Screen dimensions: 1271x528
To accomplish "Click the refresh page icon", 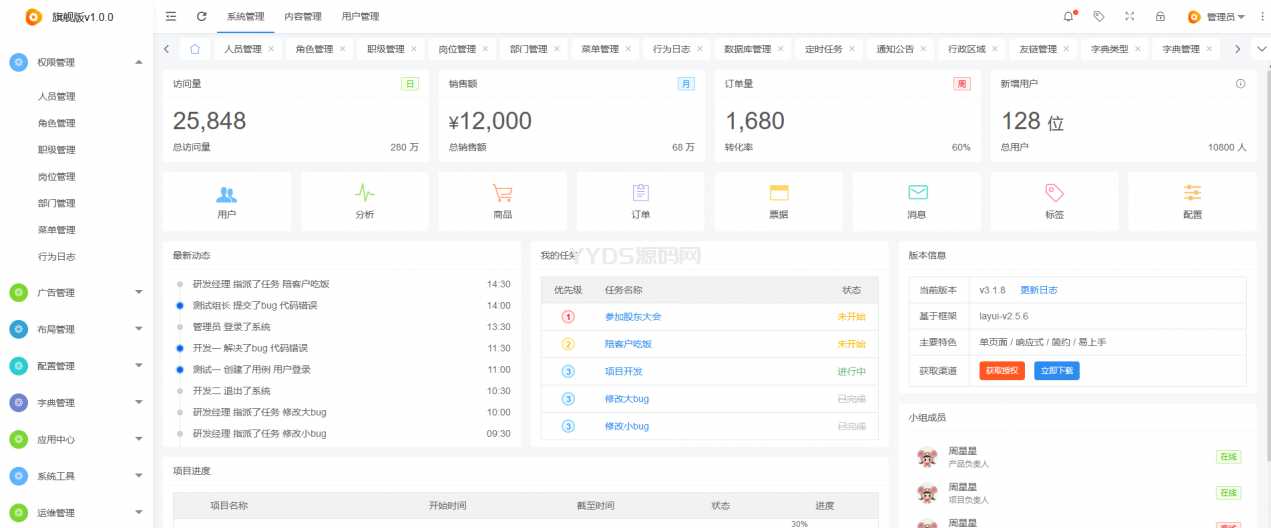I will point(202,16).
